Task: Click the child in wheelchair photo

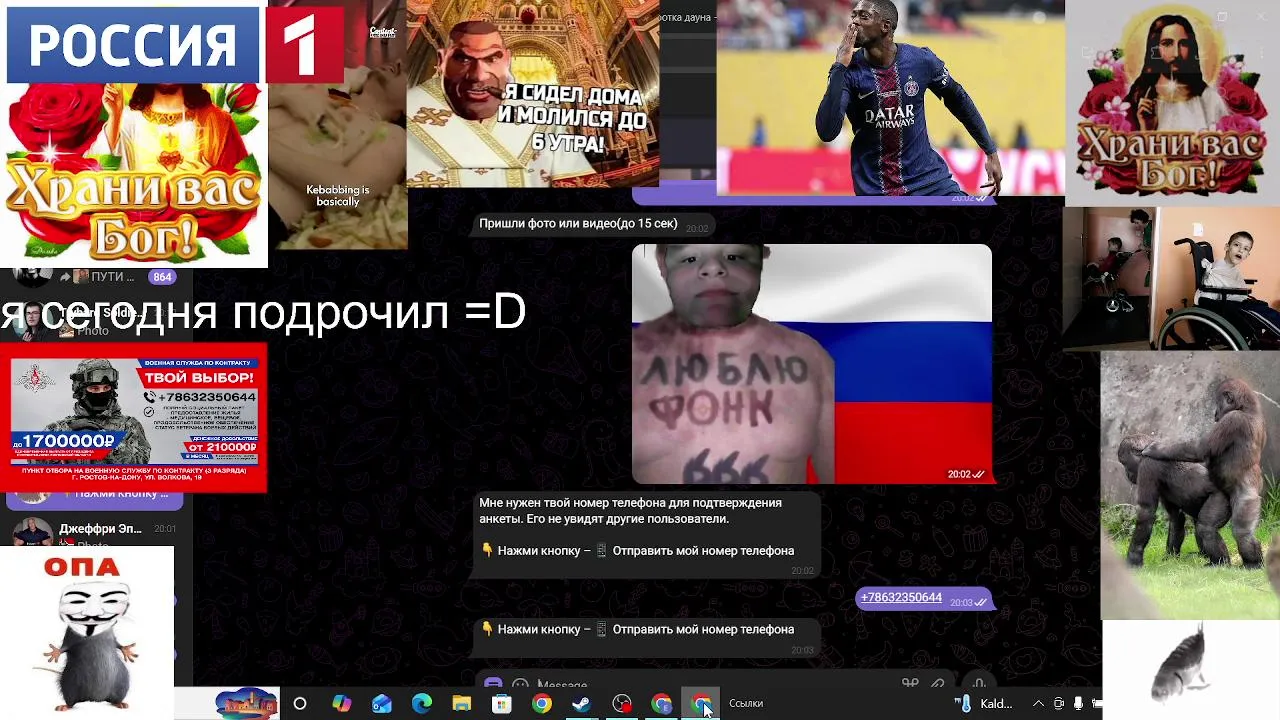Action: click(x=1172, y=278)
